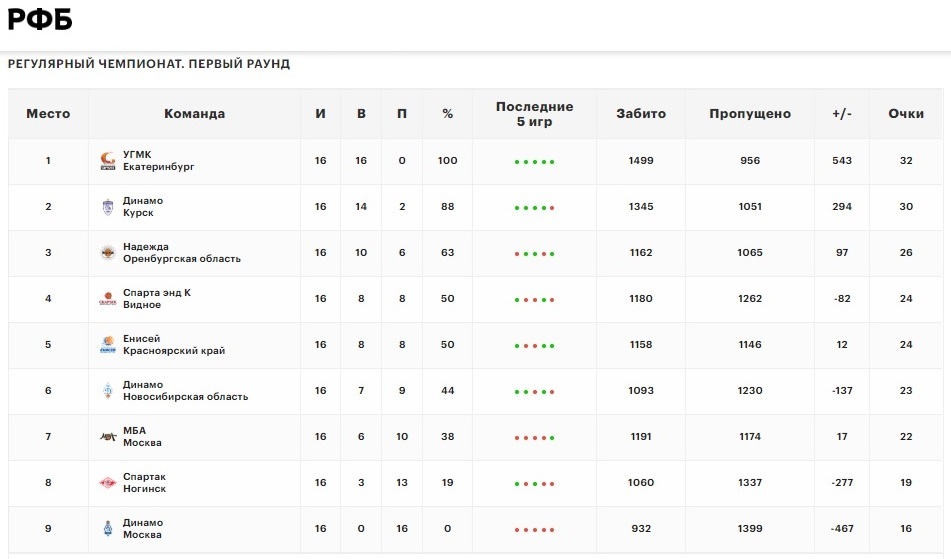Click the +/- column header

(x=842, y=114)
